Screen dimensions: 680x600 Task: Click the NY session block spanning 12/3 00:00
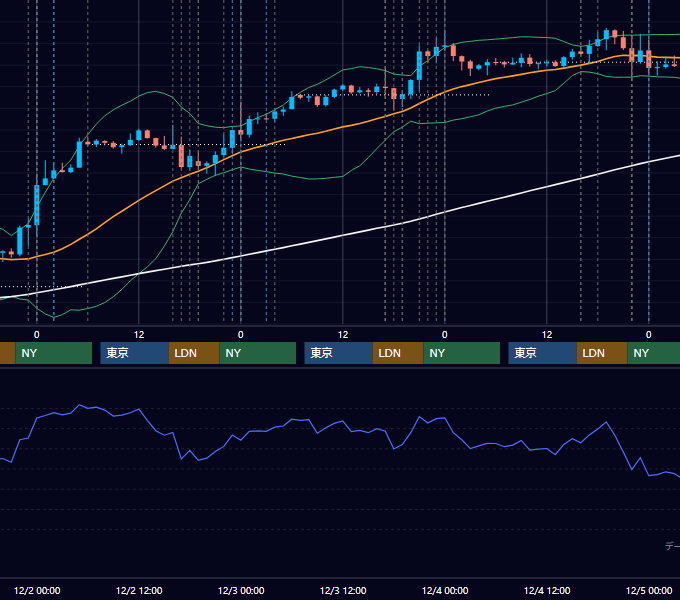258,353
